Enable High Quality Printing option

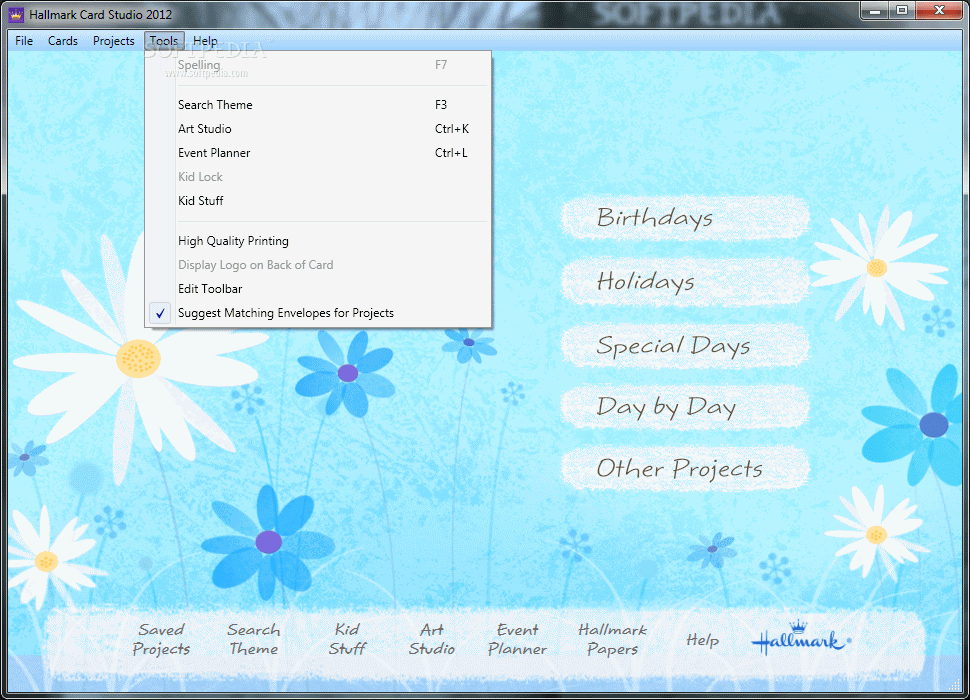click(319, 241)
